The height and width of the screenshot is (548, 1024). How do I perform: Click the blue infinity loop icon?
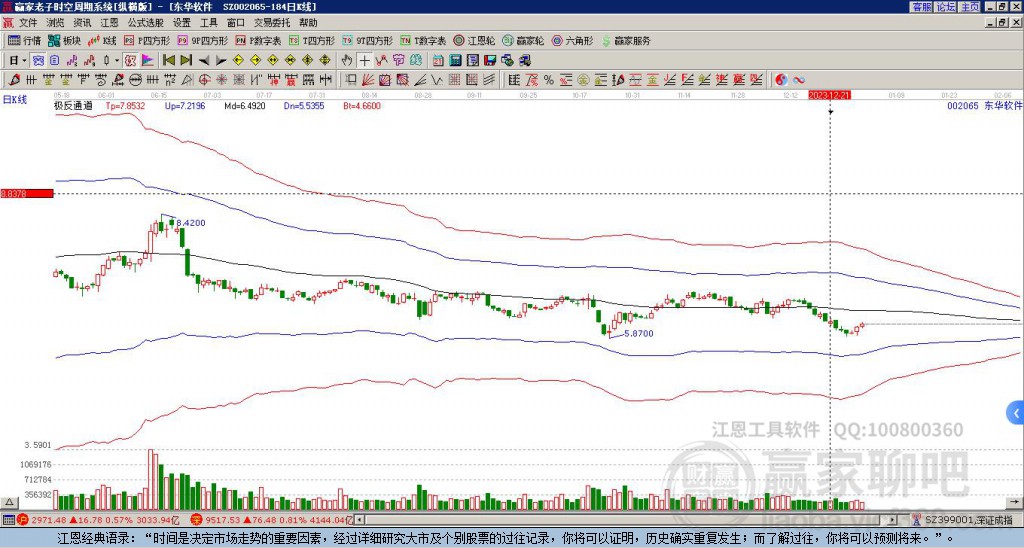point(799,80)
